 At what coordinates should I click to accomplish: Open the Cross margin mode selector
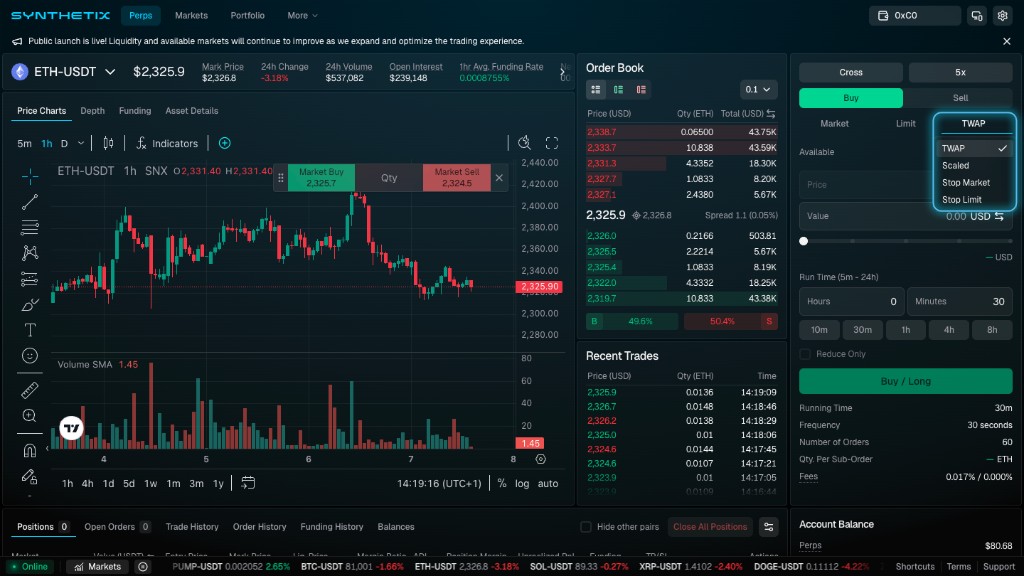(850, 72)
